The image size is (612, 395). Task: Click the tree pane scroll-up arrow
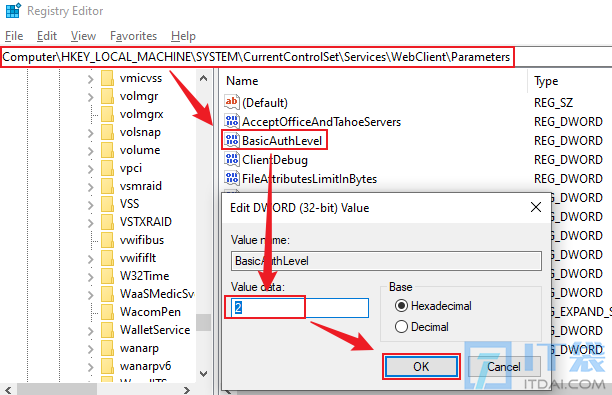[x=203, y=78]
